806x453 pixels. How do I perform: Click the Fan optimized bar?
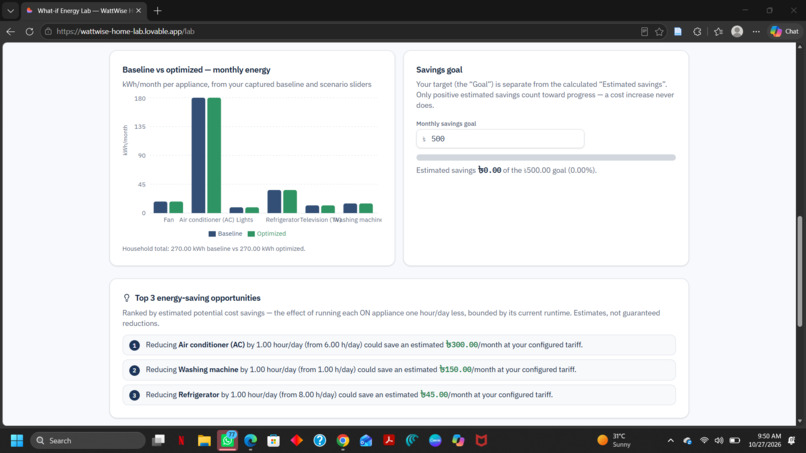(x=176, y=207)
